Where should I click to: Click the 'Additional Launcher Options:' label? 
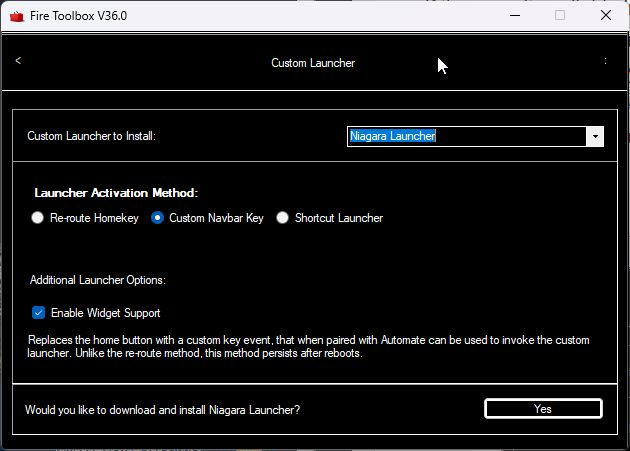[98, 280]
